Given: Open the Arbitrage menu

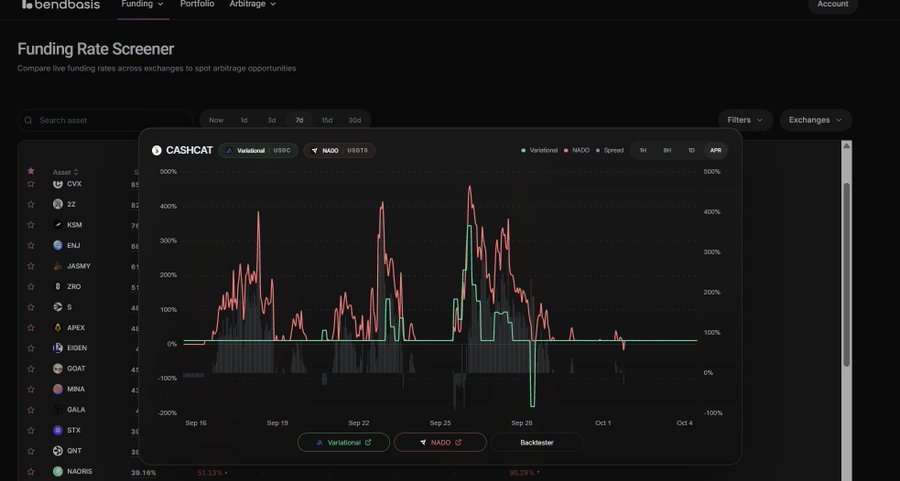Looking at the screenshot, I should point(253,4).
